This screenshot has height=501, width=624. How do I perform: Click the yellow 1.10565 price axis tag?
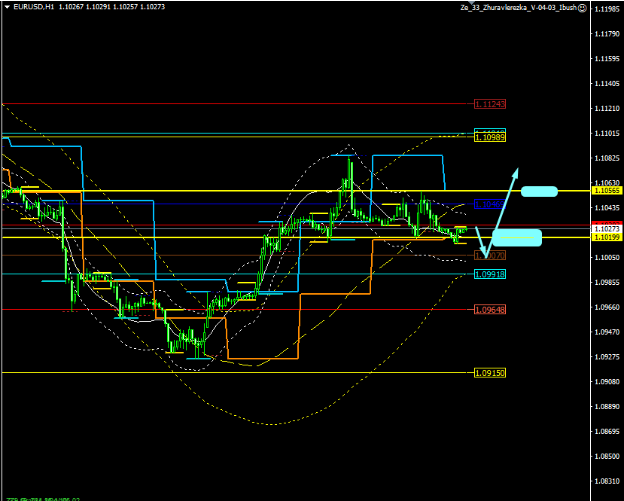[x=607, y=190]
